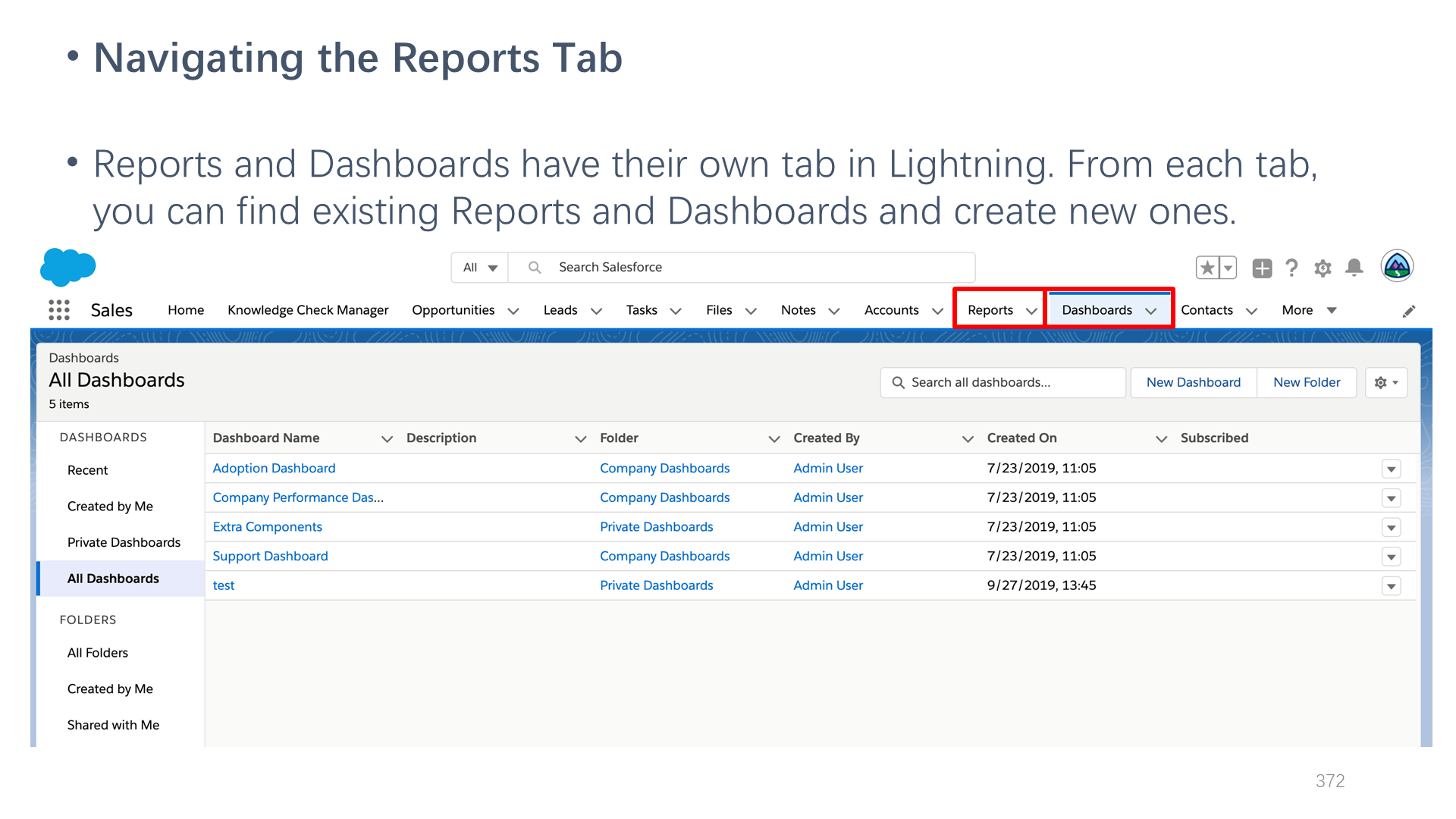Click the Salesforce cloud logo

coord(68,267)
